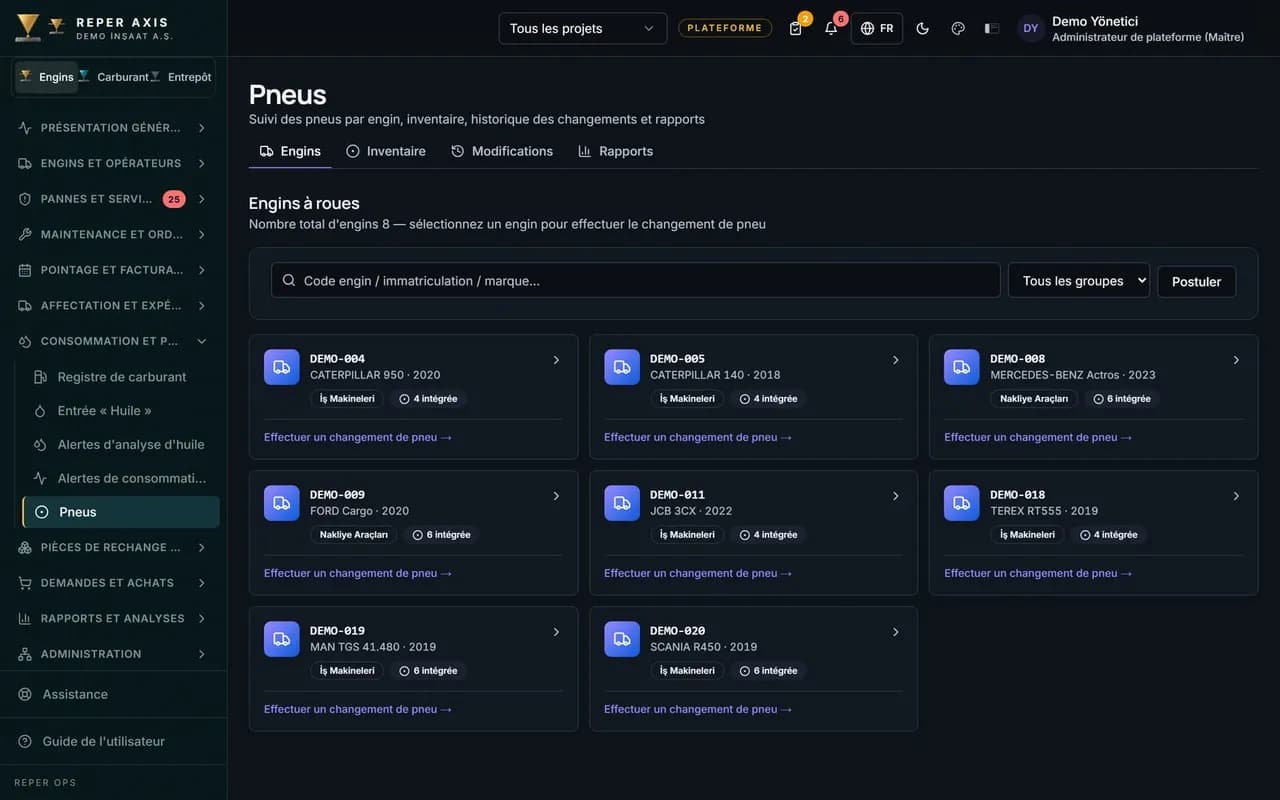Open DEMO-020 Scania chevron arrow
Screen dimensions: 1280x800
coord(896,632)
